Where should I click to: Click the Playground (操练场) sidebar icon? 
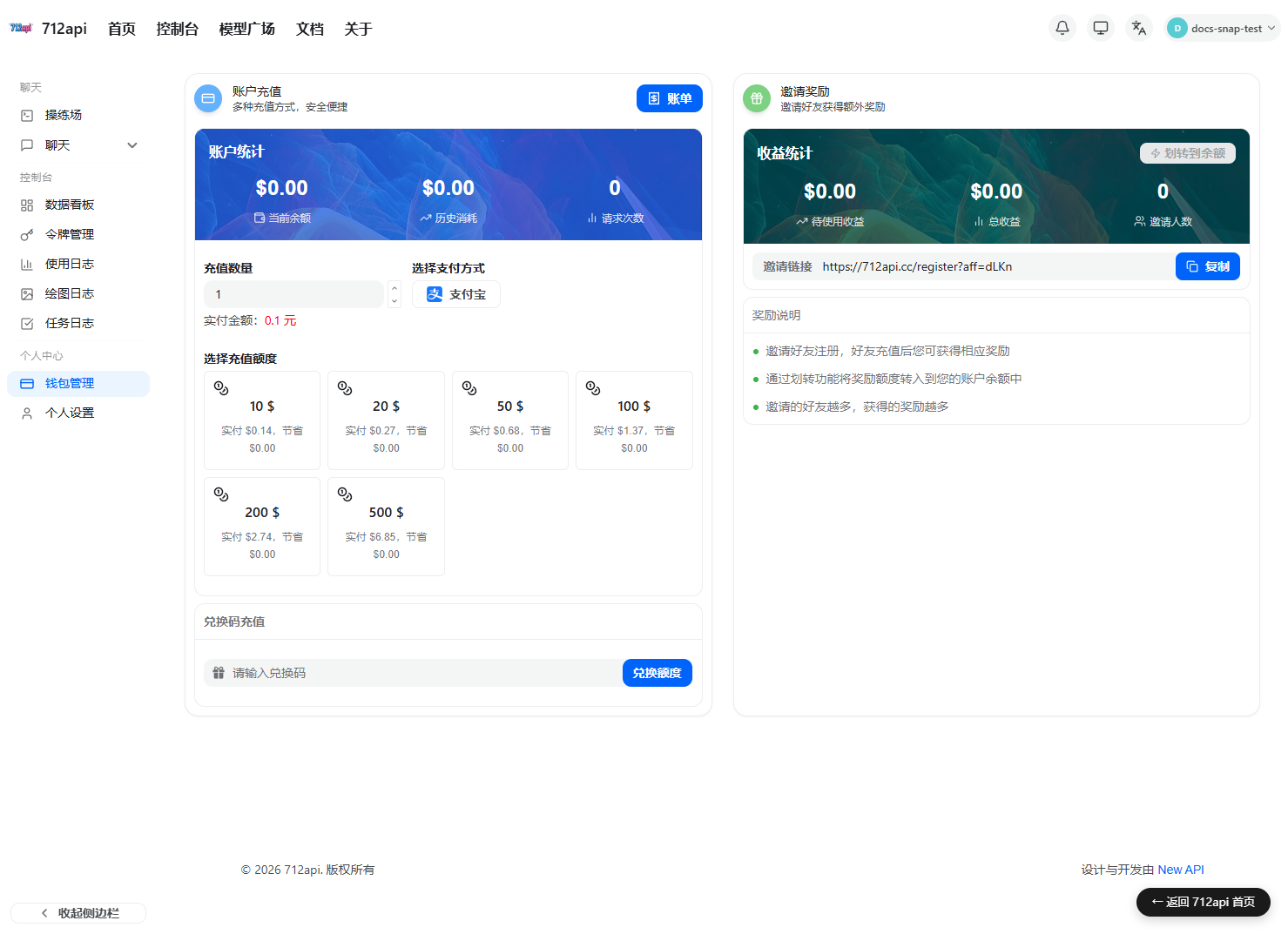pyautogui.click(x=27, y=115)
